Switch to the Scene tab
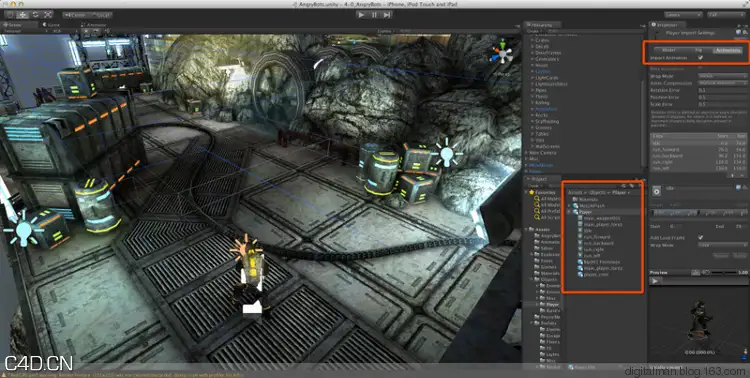 click(19, 24)
